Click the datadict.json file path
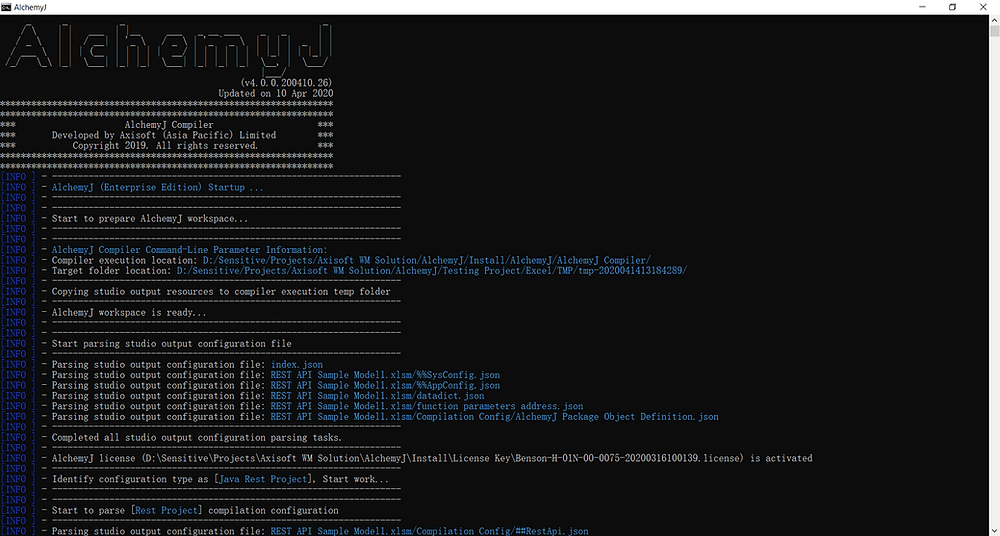This screenshot has height=536, width=1000. tap(378, 396)
